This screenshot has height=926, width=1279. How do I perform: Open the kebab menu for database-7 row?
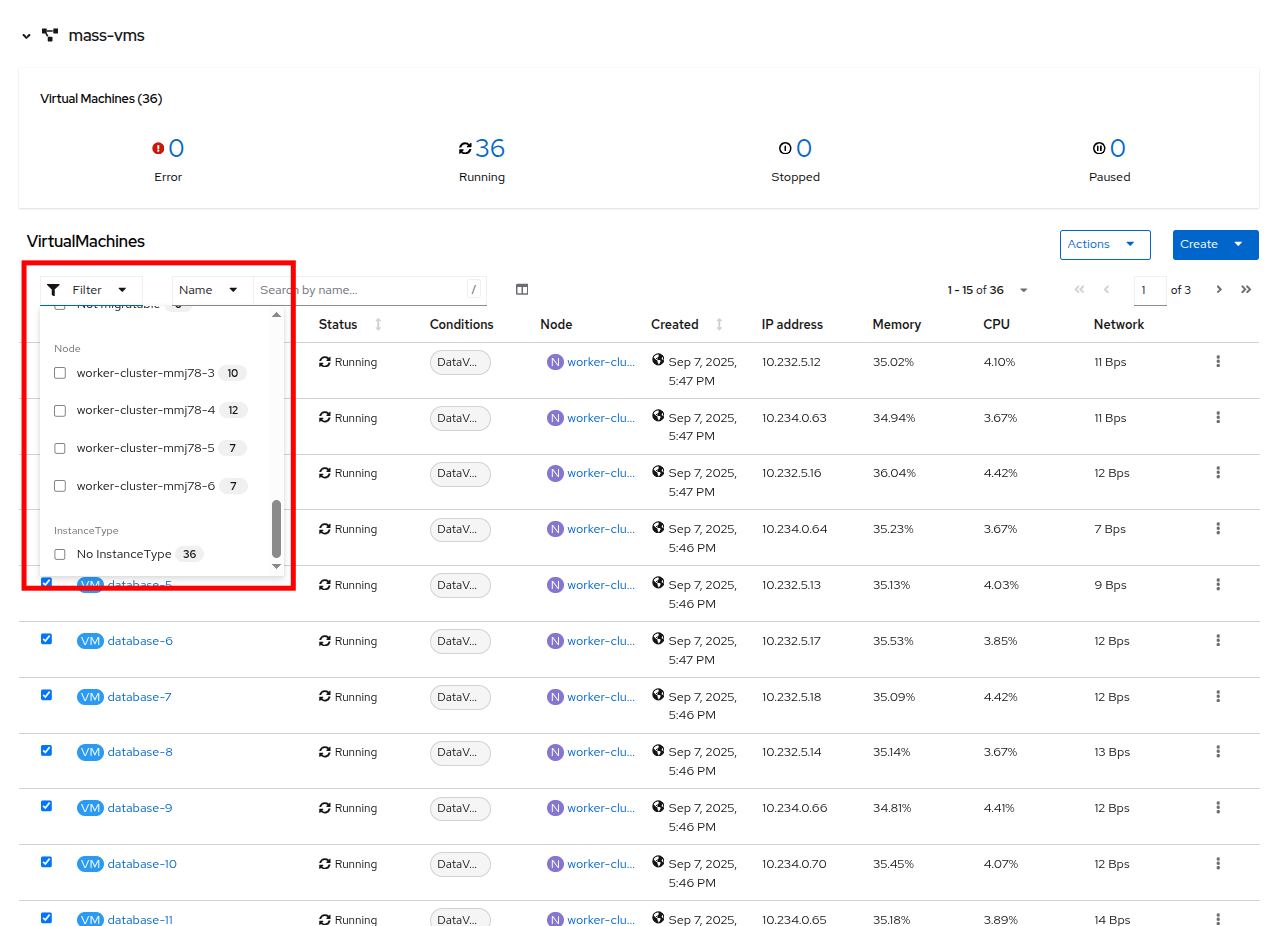1218,696
